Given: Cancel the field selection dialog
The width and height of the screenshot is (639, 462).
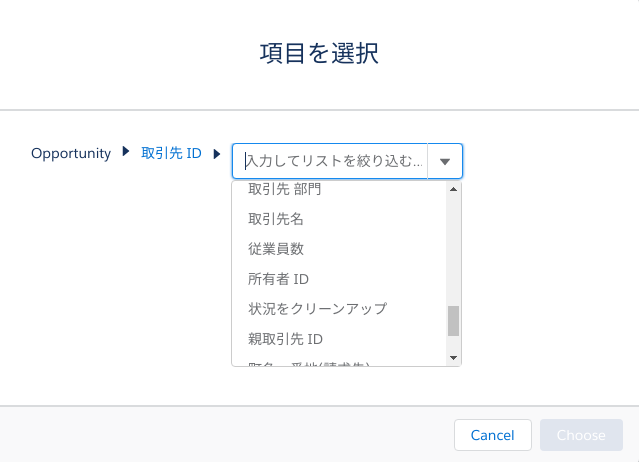Looking at the screenshot, I should pos(493,435).
